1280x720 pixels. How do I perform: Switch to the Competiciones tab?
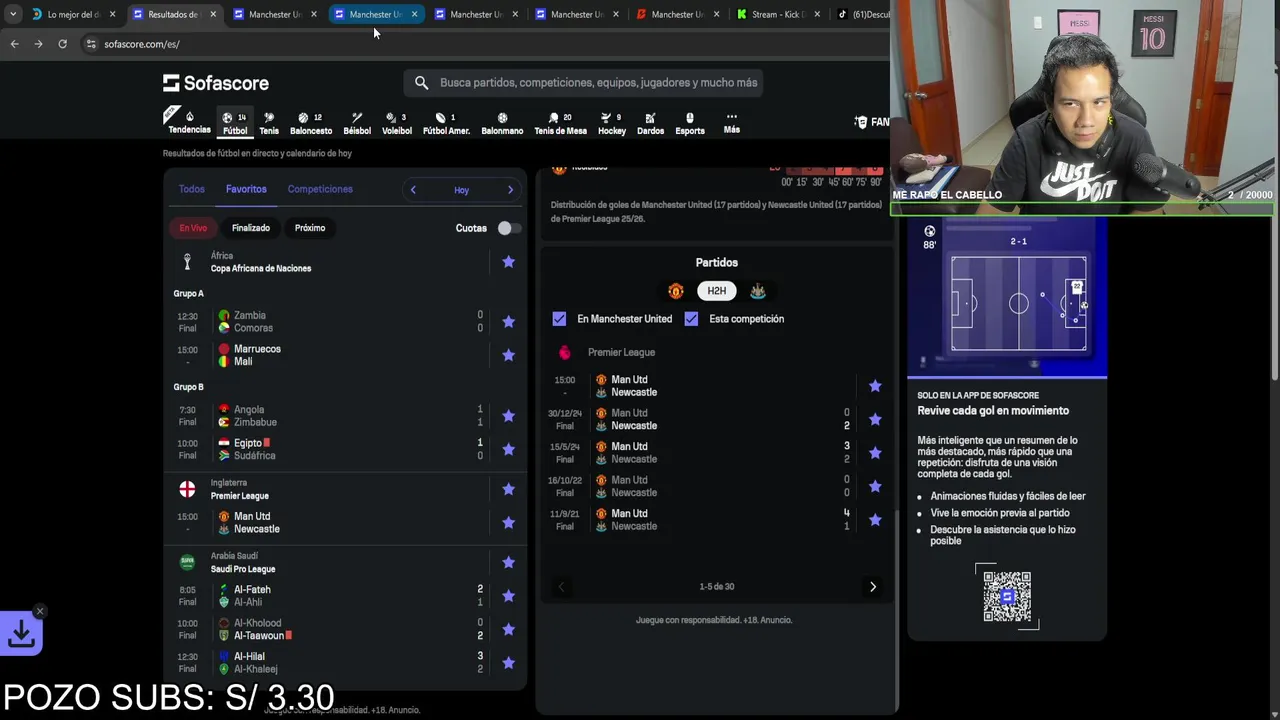click(x=320, y=189)
